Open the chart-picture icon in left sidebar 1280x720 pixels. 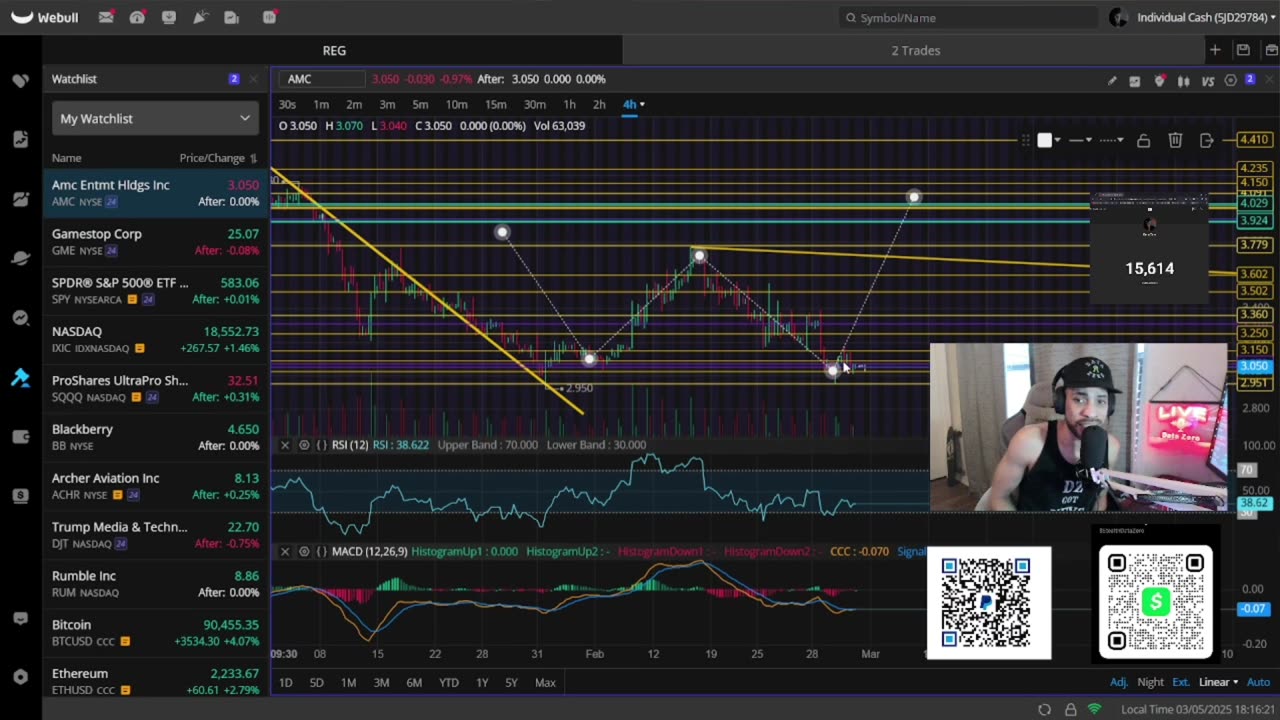point(20,199)
